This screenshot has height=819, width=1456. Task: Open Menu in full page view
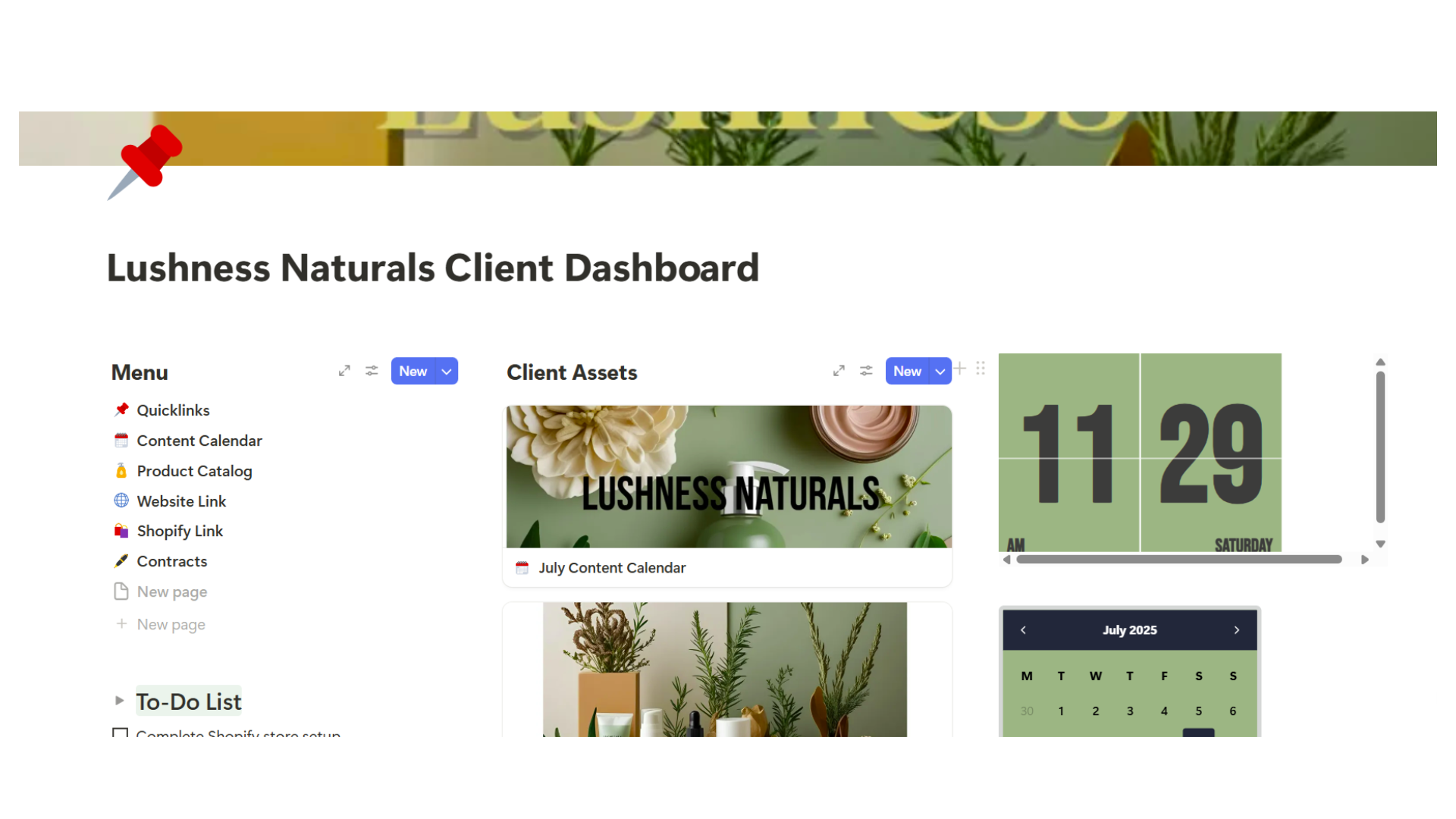pos(344,371)
